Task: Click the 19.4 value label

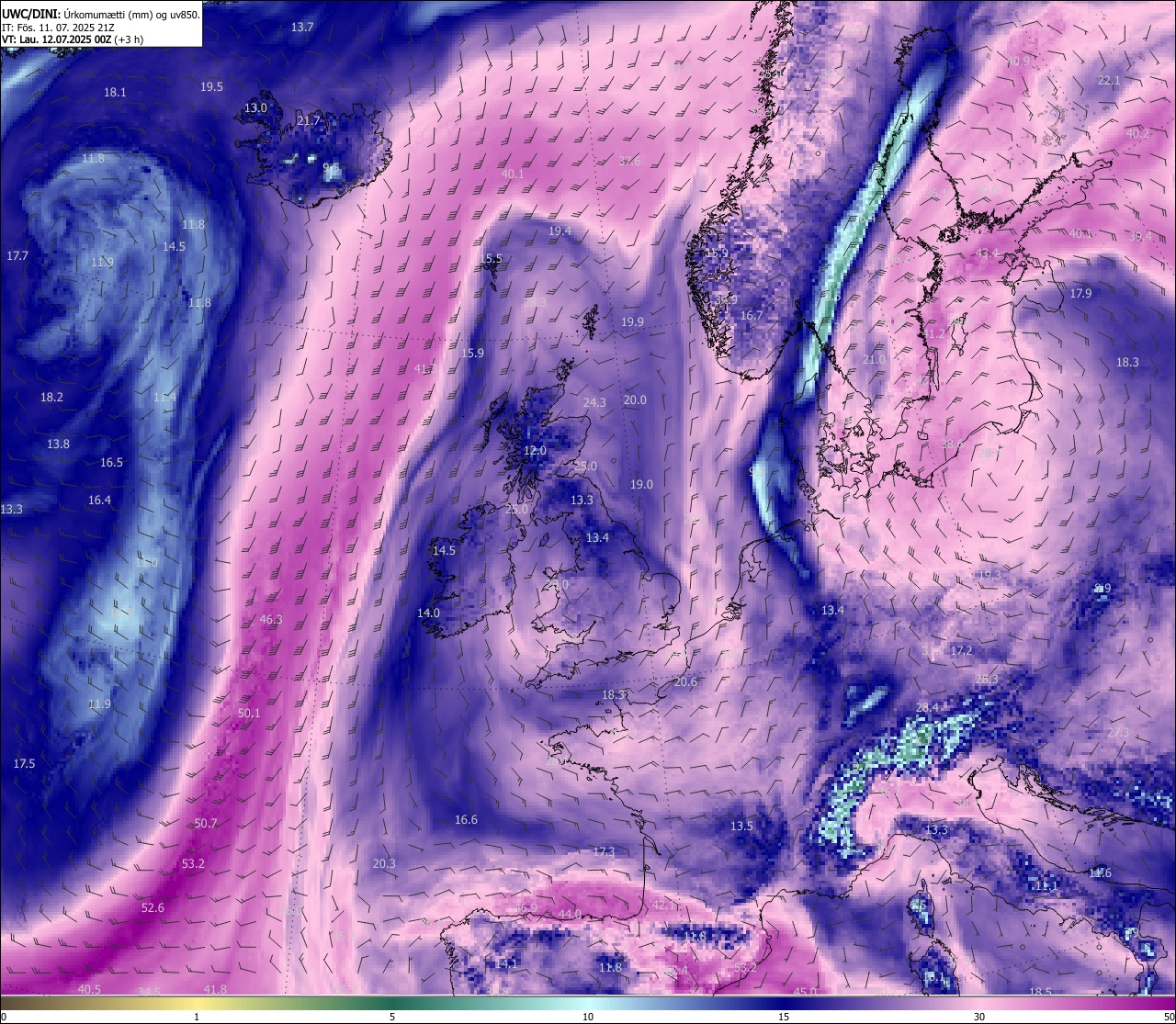Action: (x=560, y=231)
